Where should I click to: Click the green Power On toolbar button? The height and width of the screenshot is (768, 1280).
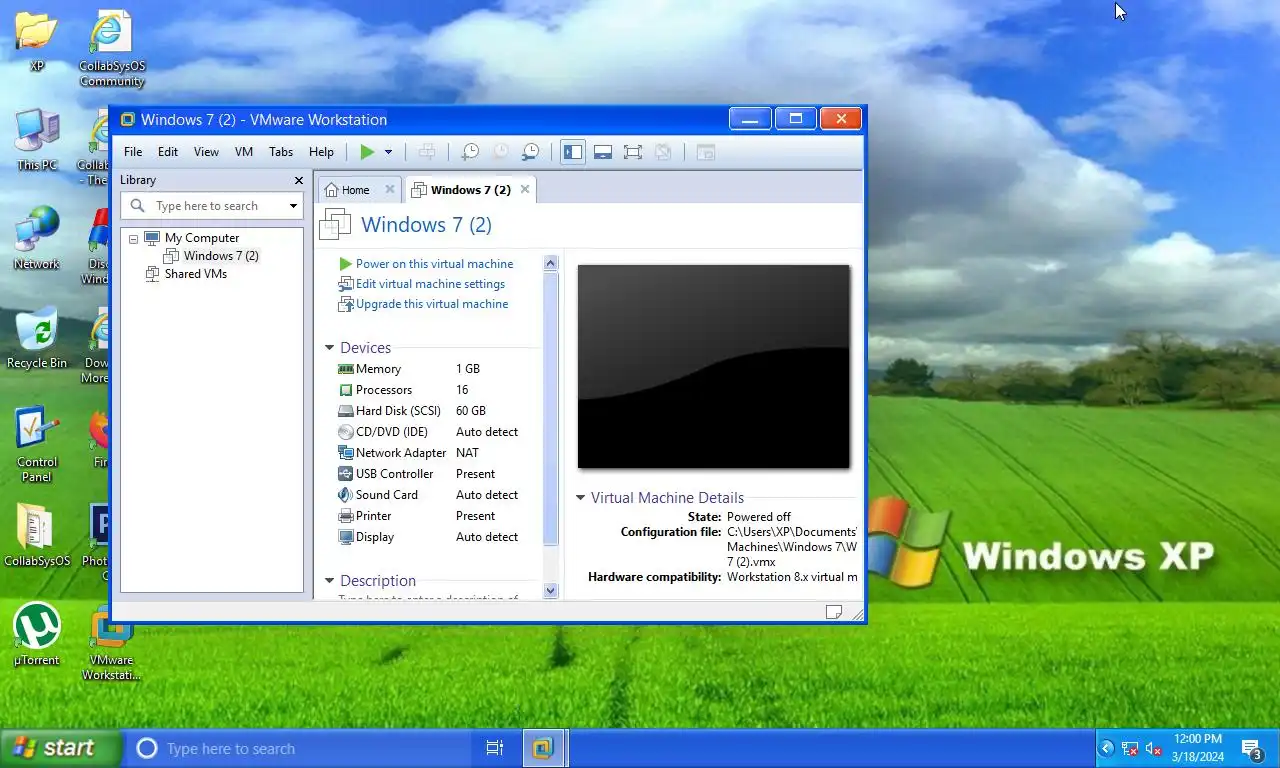[367, 152]
